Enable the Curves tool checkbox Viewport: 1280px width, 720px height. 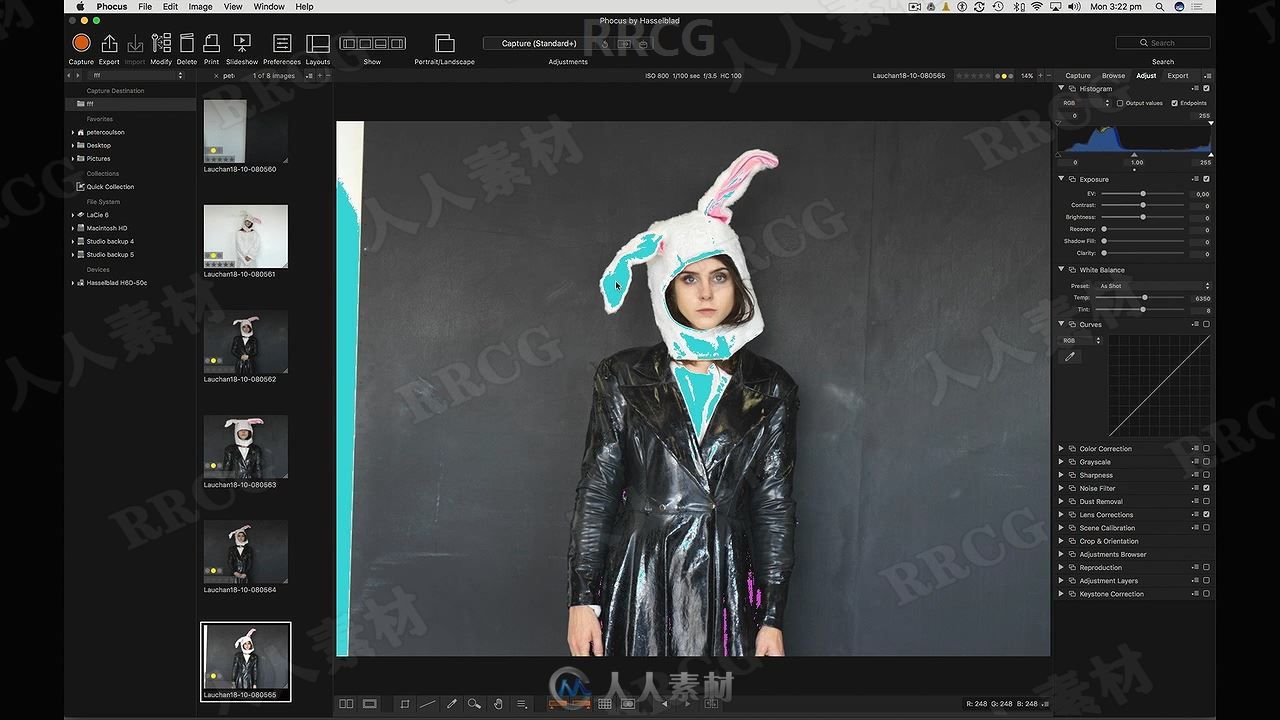[x=1206, y=324]
